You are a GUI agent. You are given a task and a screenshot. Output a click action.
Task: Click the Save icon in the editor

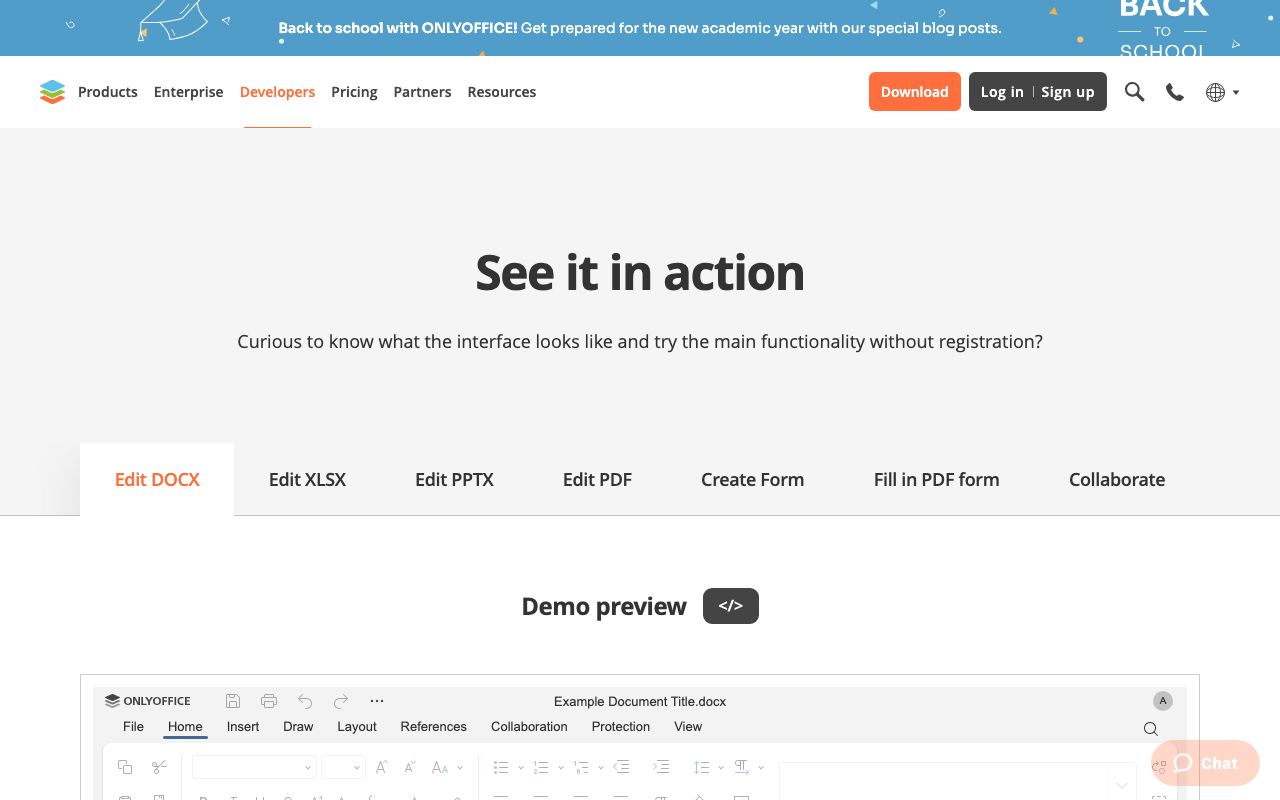[233, 701]
